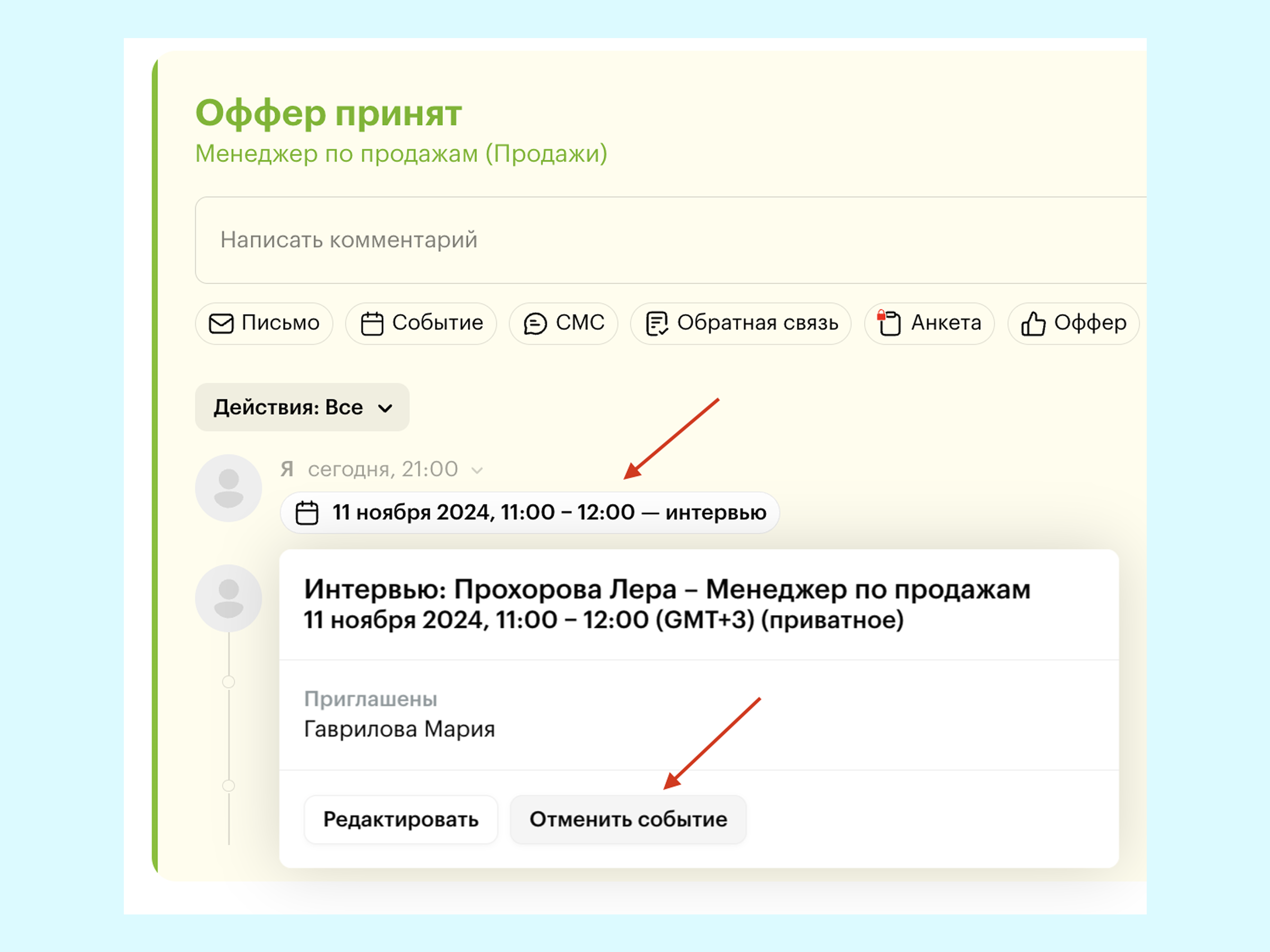1270x952 pixels.
Task: Click lower timeline marker circle
Action: (x=229, y=785)
